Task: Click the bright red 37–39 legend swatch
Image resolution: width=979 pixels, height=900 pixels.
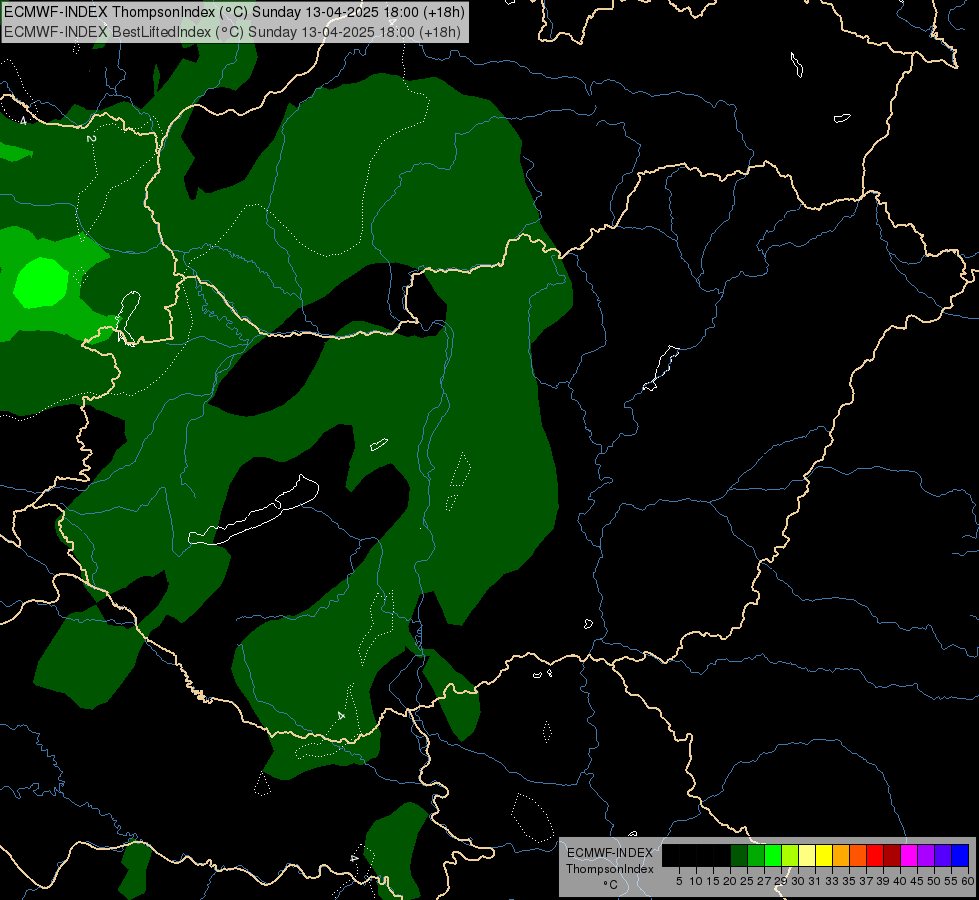Action: [x=875, y=855]
